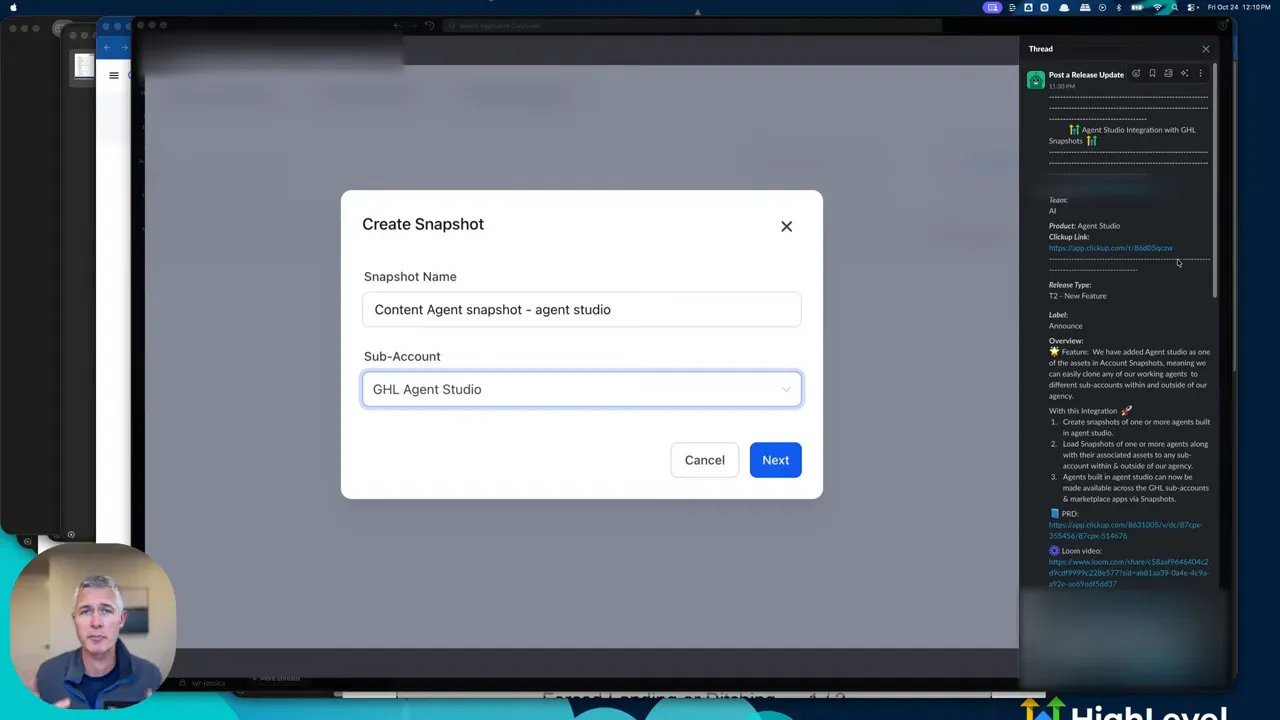Click the list icon in message toolbar
This screenshot has height=720, width=1280.
click(x=1168, y=73)
